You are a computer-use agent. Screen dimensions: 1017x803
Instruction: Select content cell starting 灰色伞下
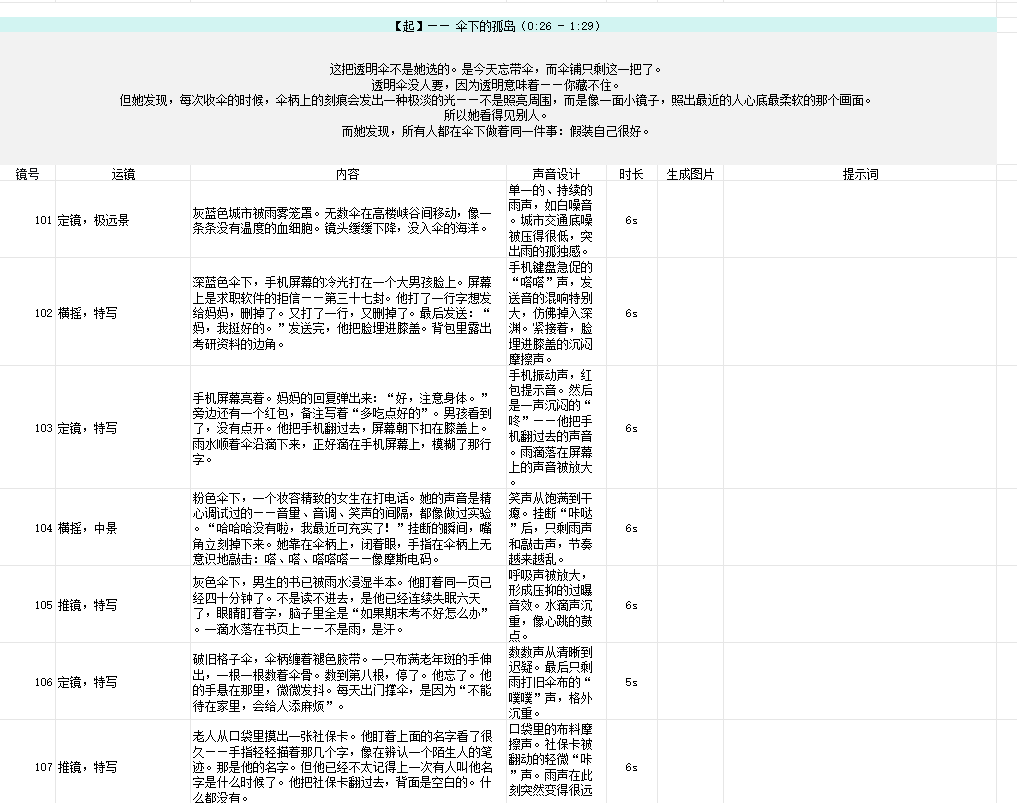(x=348, y=605)
